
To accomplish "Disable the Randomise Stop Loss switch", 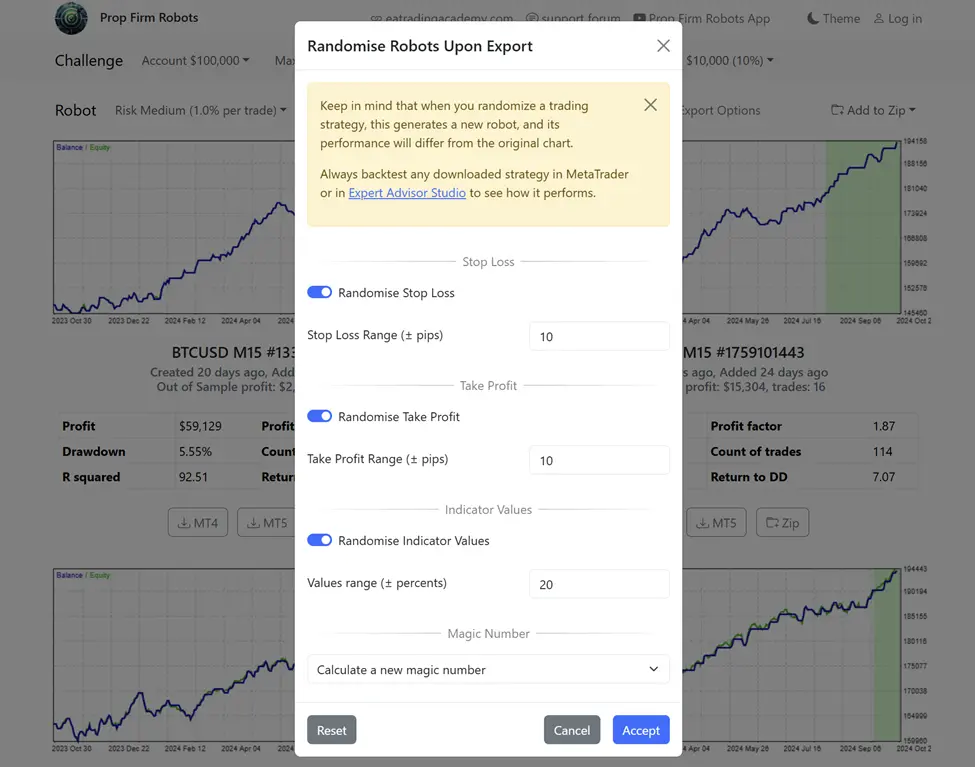I will [x=320, y=292].
